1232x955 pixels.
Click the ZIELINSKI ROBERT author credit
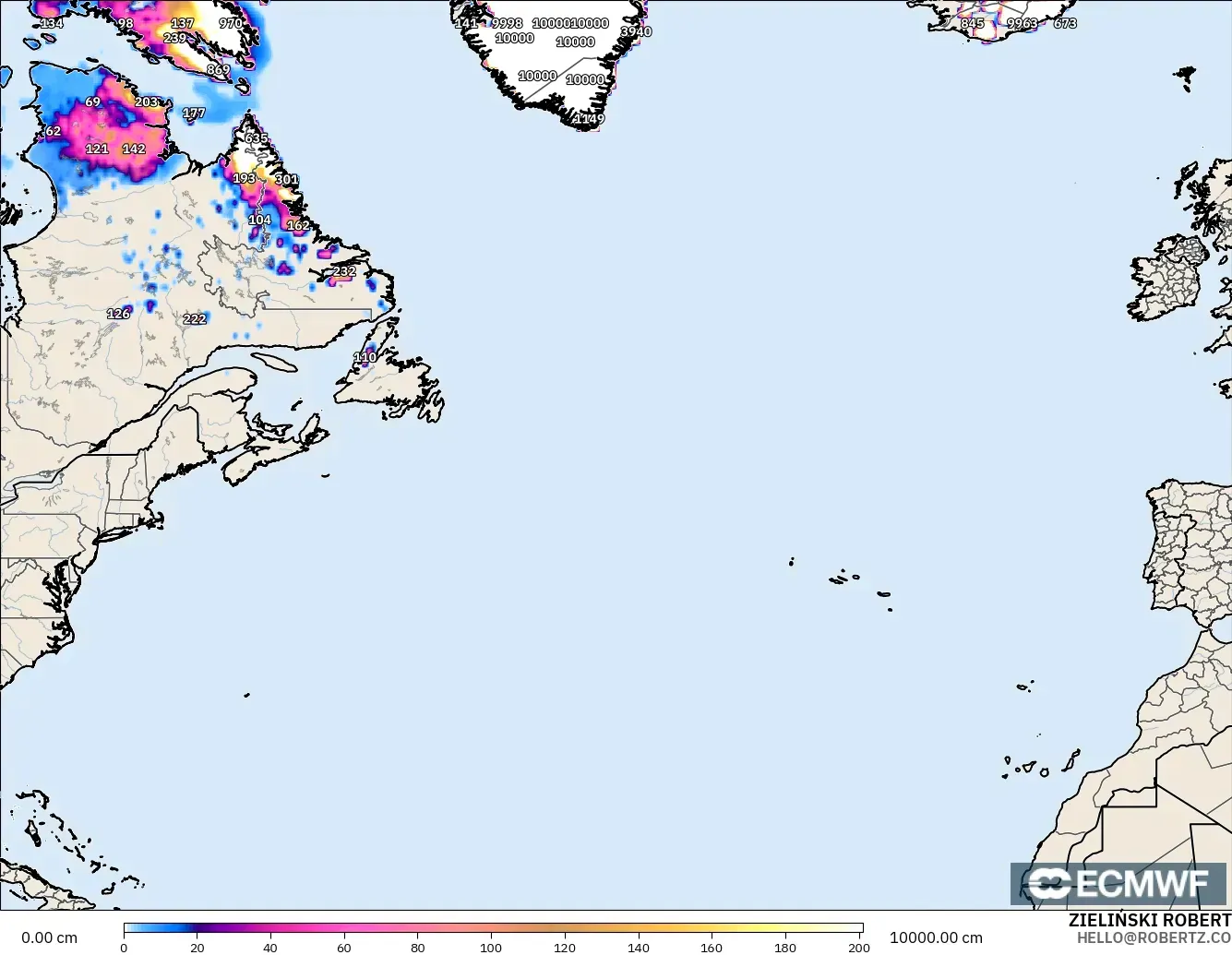coord(1150,921)
